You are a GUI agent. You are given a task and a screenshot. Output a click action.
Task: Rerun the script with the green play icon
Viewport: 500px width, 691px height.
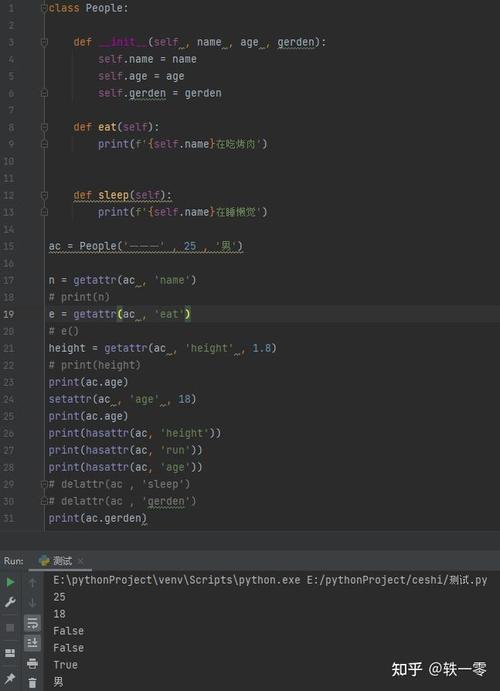click(x=10, y=583)
